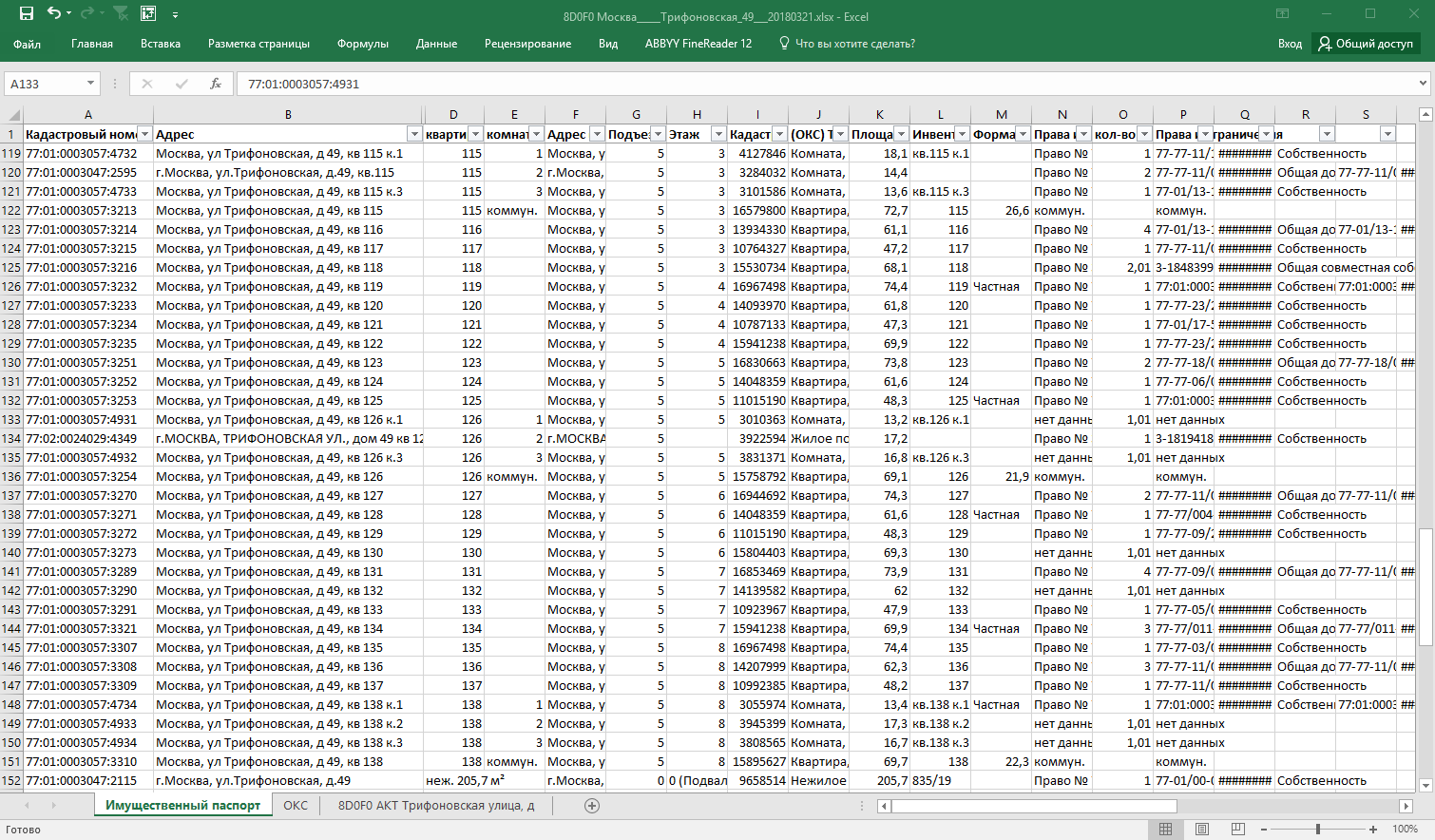Image resolution: width=1435 pixels, height=840 pixels.
Task: Click the horizontal scrollbar left arrow
Action: click(x=884, y=806)
